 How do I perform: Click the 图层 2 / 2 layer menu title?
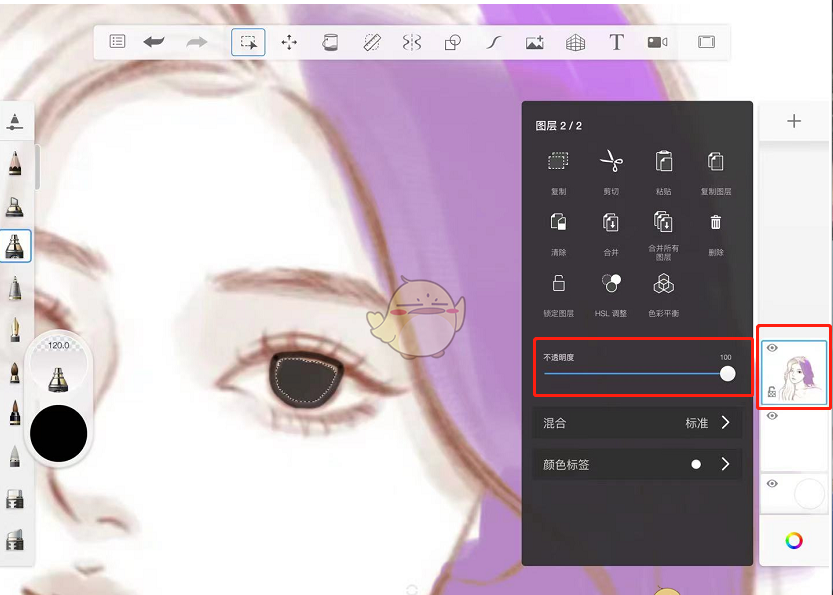click(558, 126)
